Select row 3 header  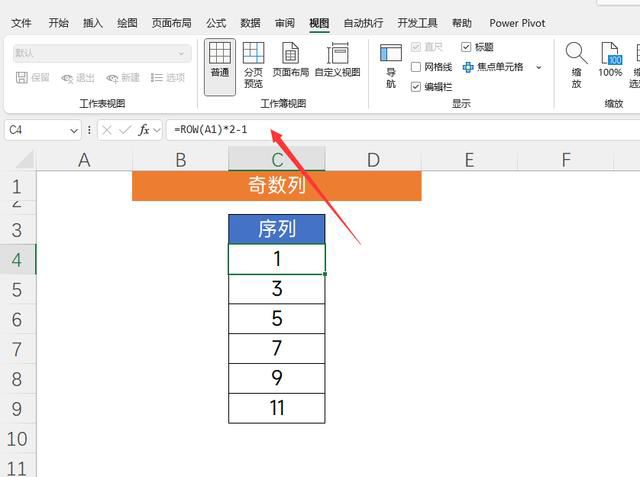point(17,229)
